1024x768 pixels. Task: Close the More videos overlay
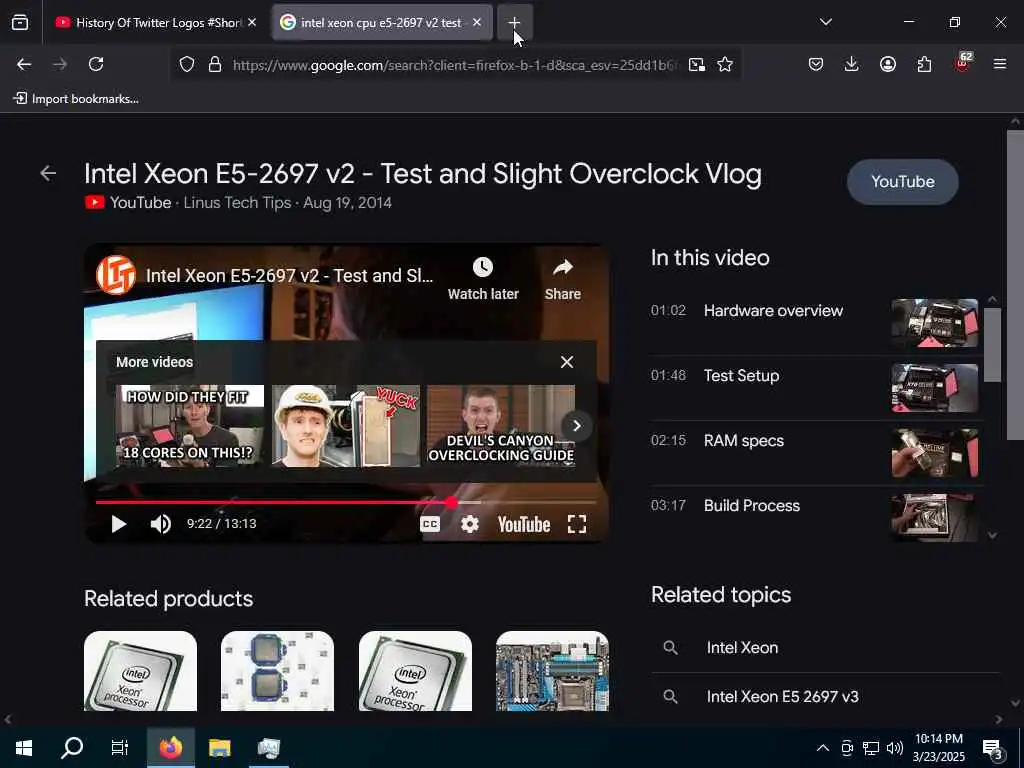coord(567,362)
